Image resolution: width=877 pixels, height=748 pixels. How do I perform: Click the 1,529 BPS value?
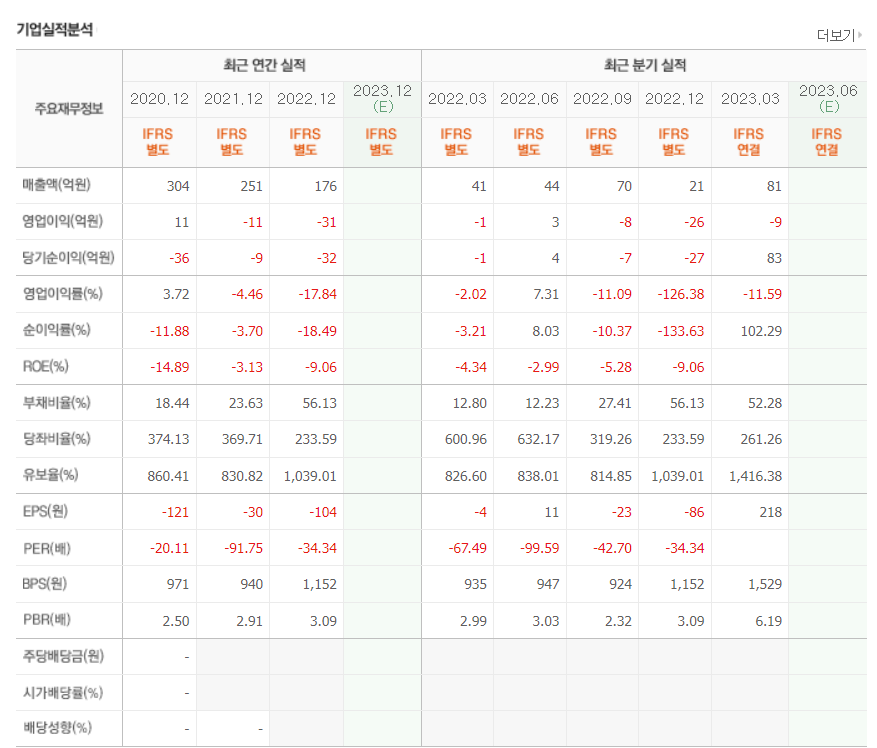click(765, 584)
